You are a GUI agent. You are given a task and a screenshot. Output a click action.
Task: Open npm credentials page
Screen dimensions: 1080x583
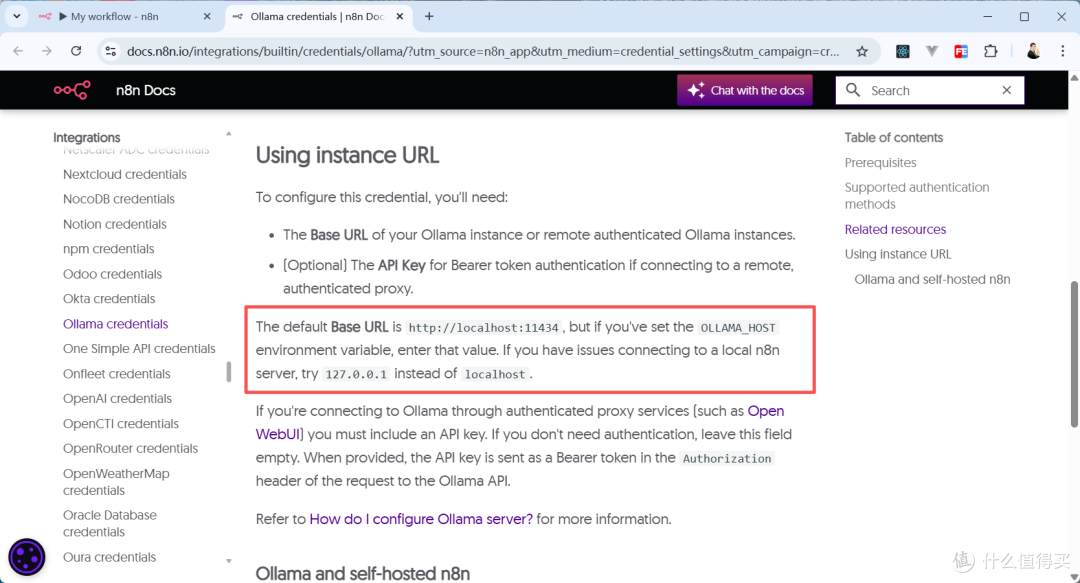tap(108, 249)
